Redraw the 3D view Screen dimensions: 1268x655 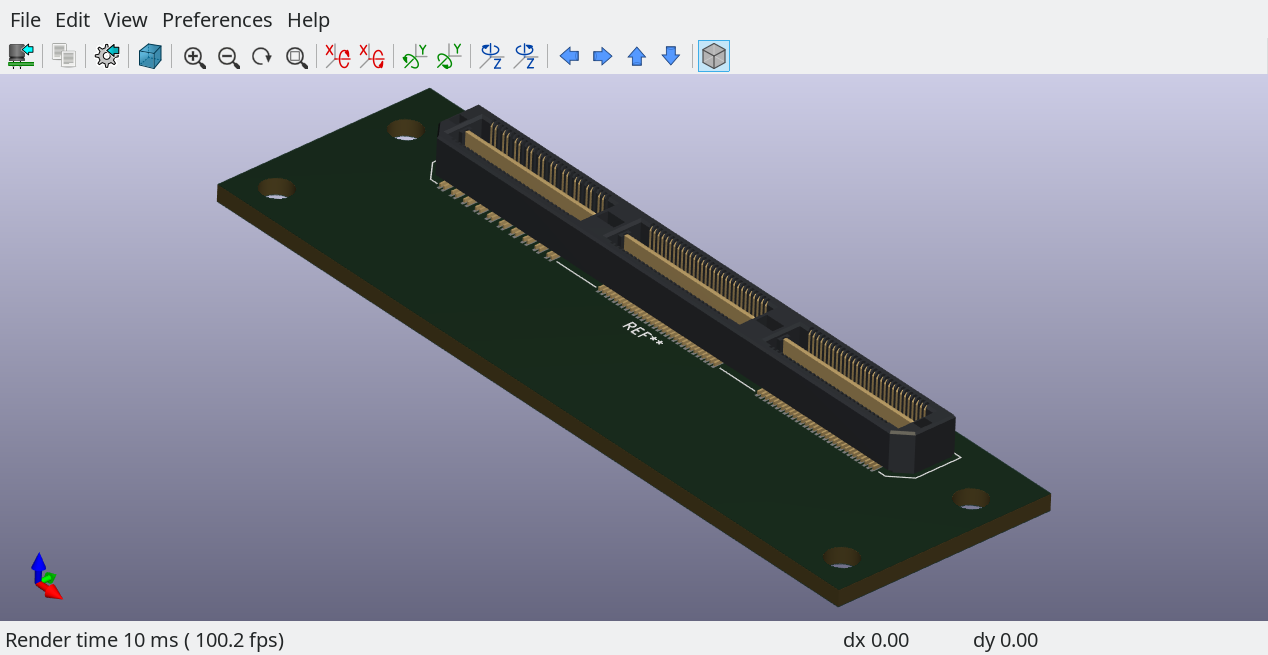tap(262, 57)
